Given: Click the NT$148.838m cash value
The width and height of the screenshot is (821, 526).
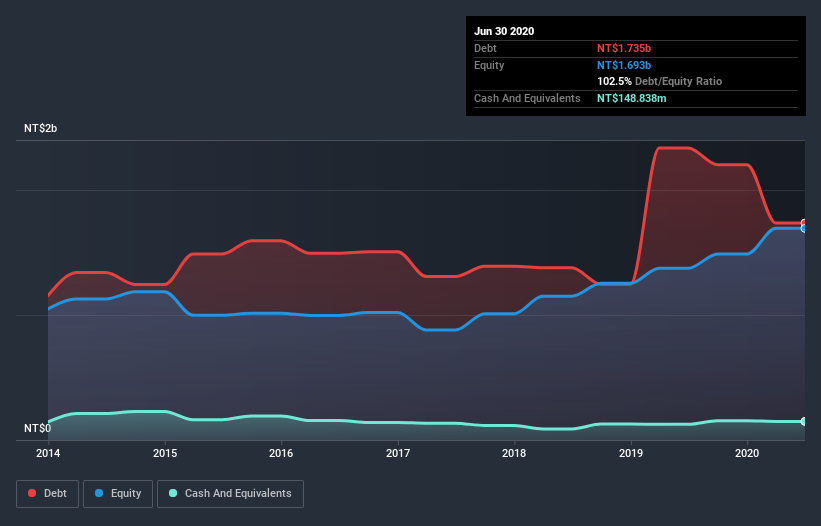Looking at the screenshot, I should [x=632, y=98].
